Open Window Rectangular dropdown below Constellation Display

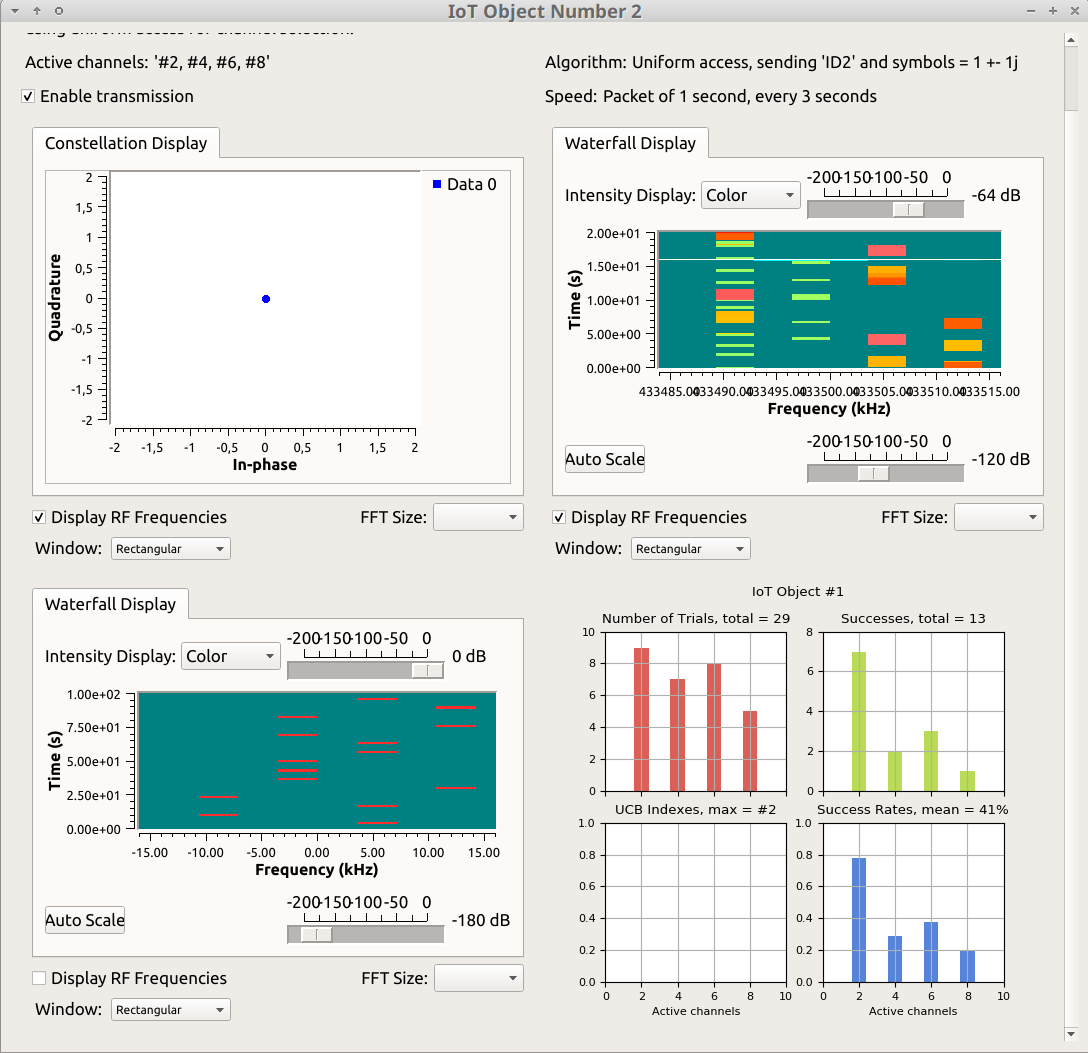pos(171,549)
